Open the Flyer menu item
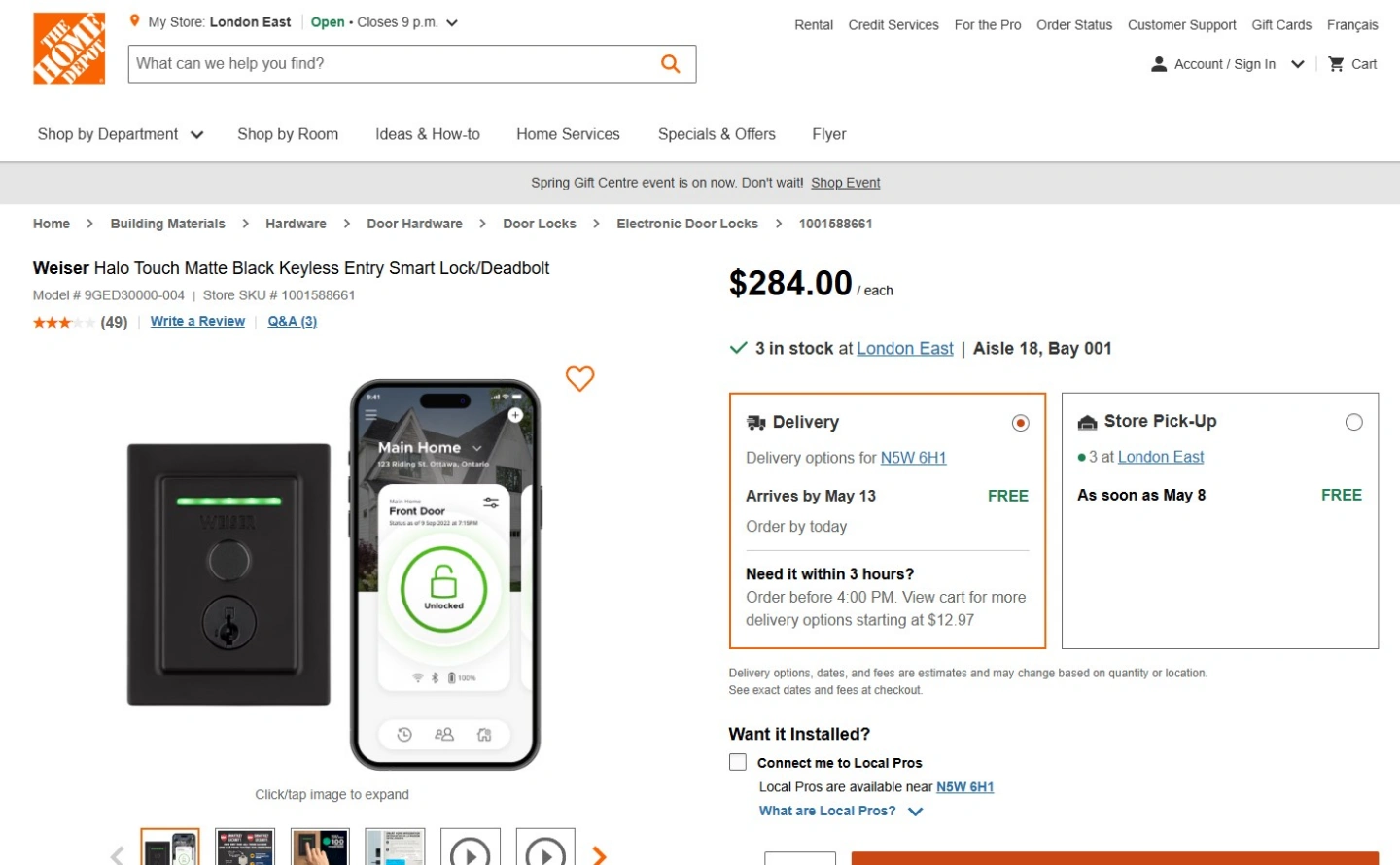 [828, 134]
